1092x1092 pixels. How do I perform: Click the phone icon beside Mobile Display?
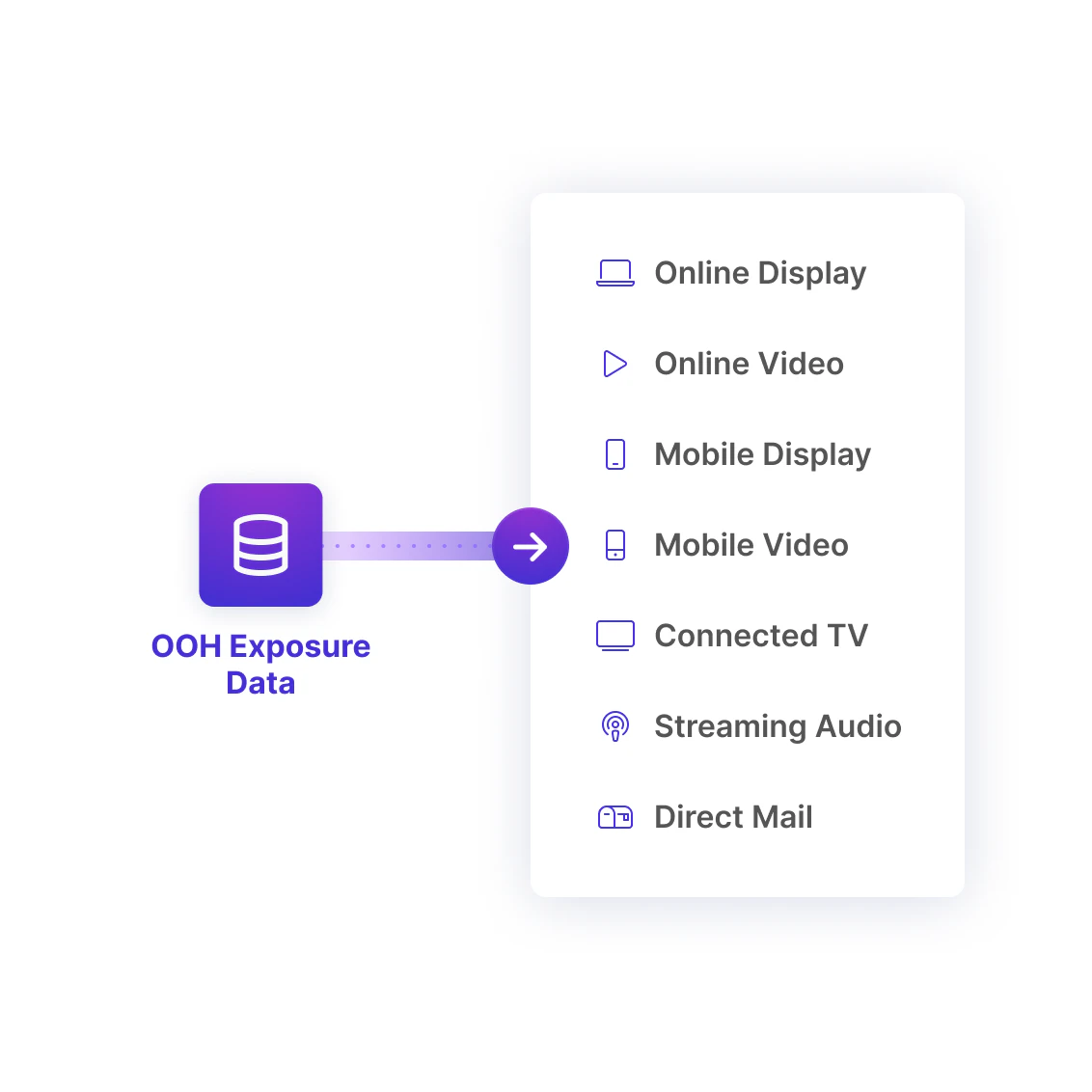(615, 454)
